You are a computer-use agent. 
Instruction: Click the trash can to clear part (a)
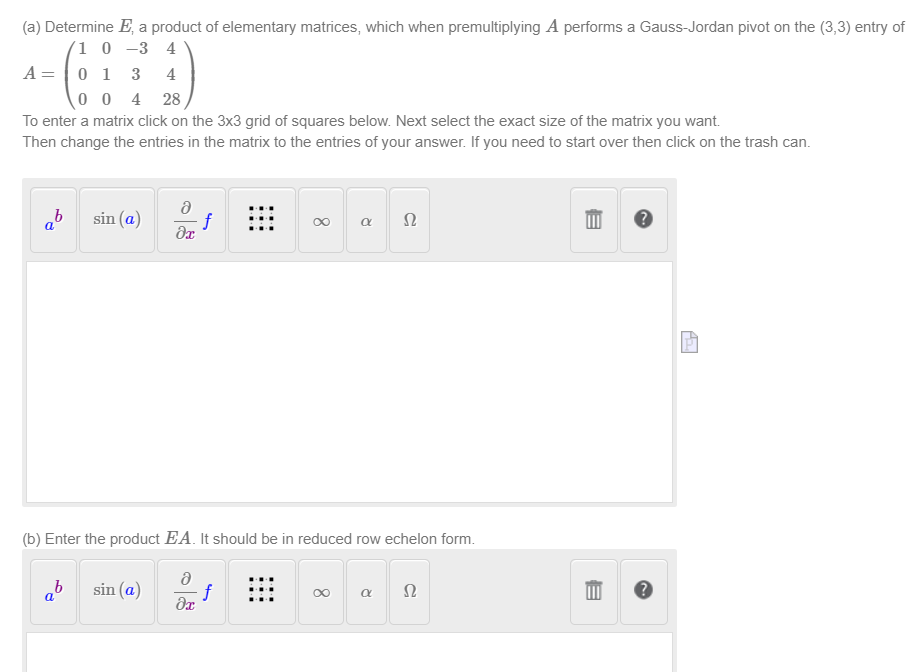[593, 220]
